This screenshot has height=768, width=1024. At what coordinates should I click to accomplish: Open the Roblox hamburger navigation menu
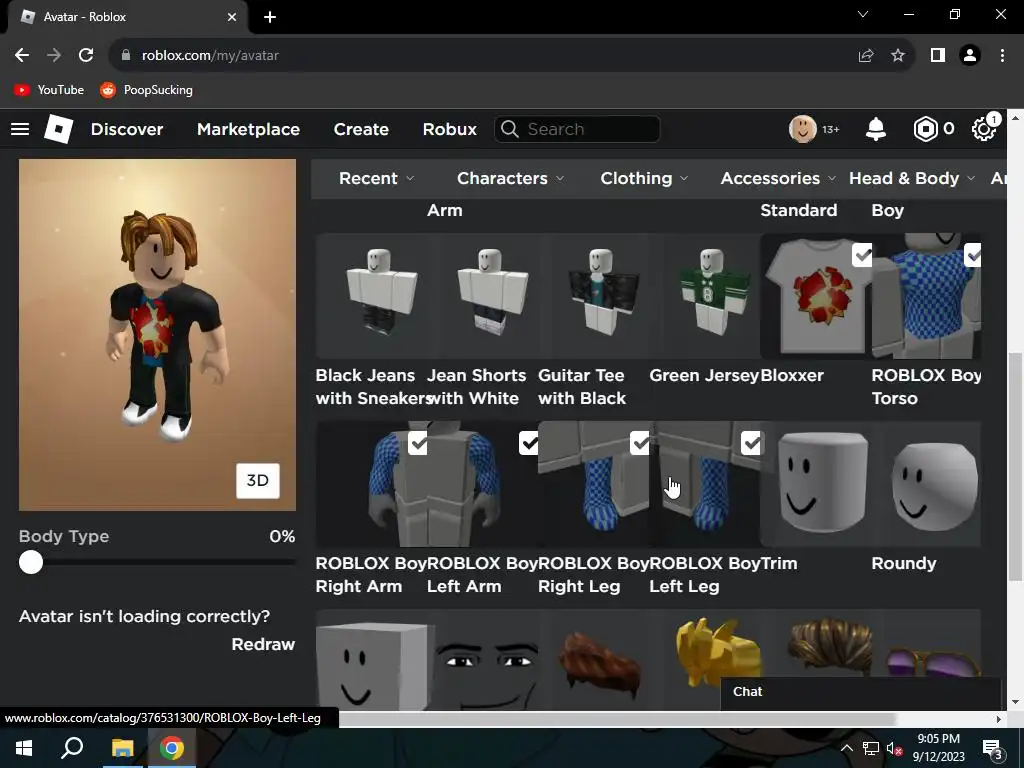tap(20, 129)
